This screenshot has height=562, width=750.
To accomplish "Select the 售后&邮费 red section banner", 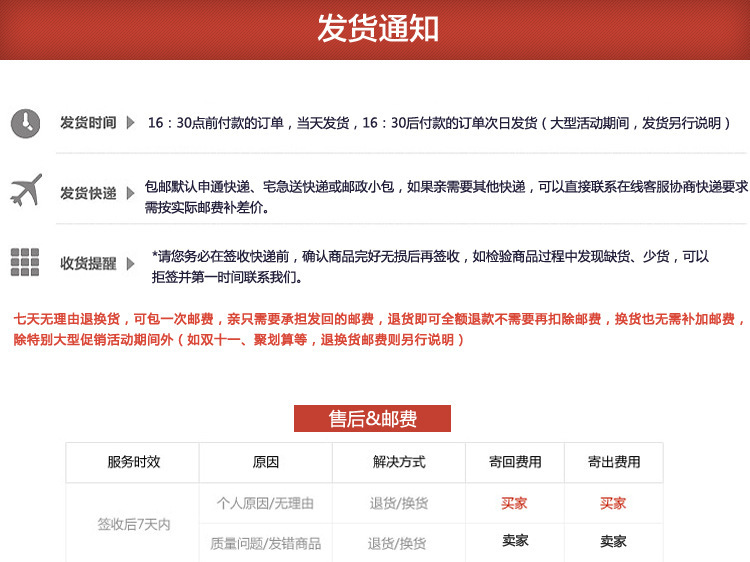I will click(x=372, y=418).
